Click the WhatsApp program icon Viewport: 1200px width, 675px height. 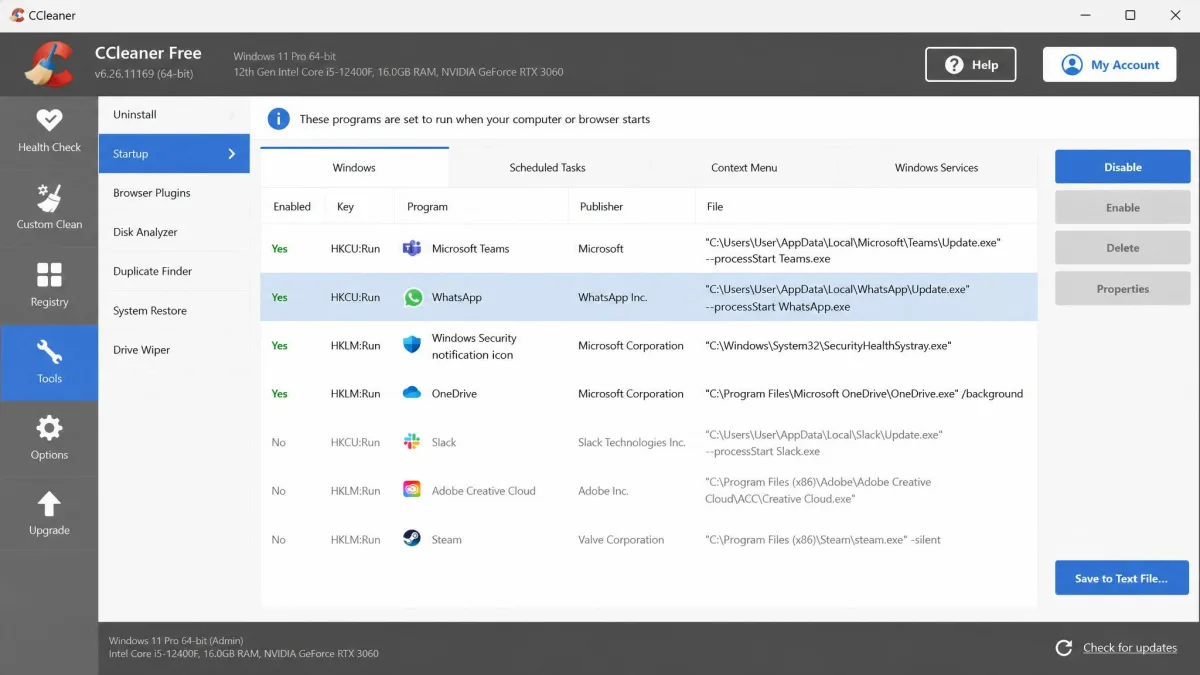pos(412,297)
